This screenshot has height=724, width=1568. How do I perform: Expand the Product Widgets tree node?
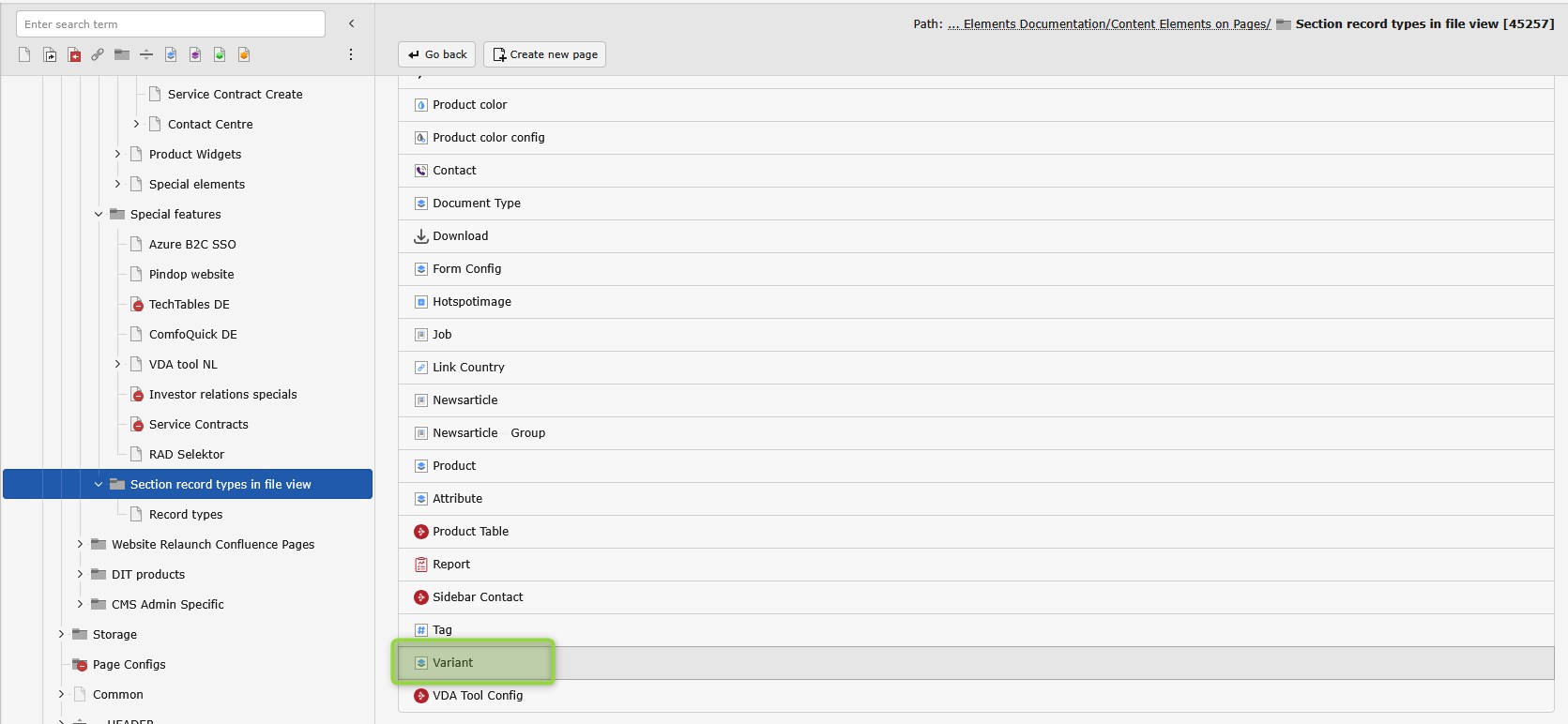coord(117,155)
